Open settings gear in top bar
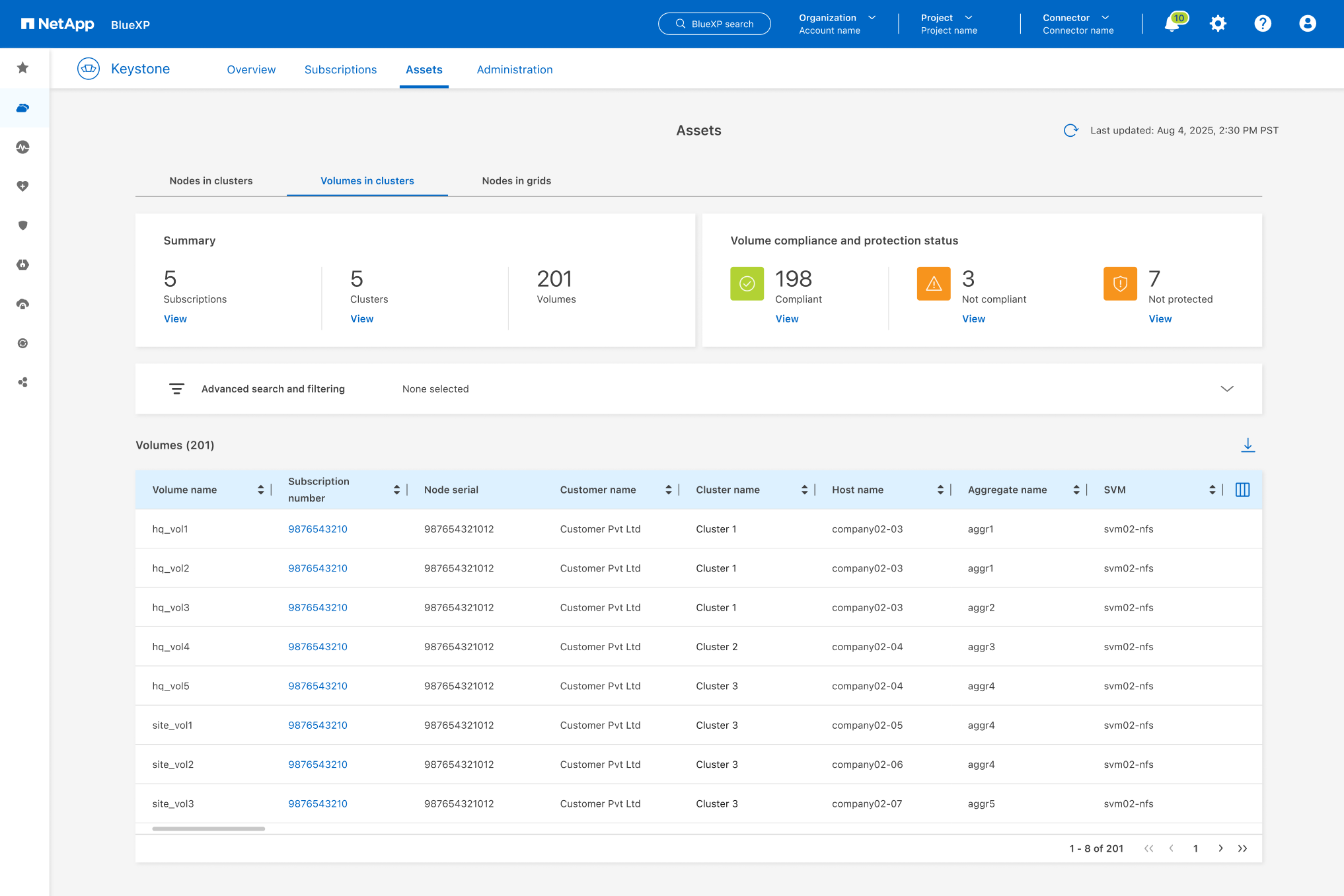 click(1218, 24)
